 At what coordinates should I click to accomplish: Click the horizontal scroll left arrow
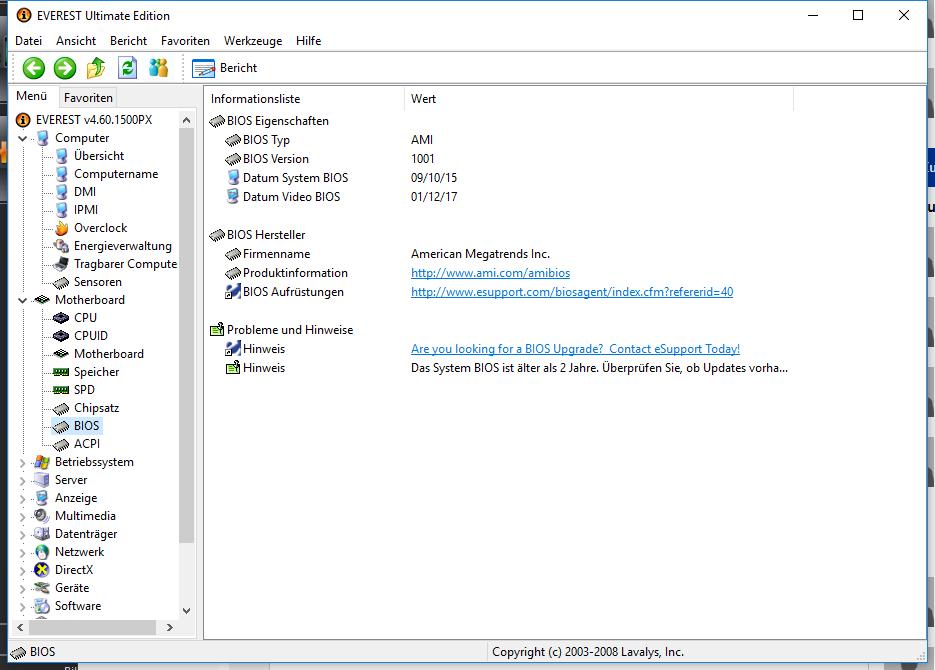[x=20, y=628]
